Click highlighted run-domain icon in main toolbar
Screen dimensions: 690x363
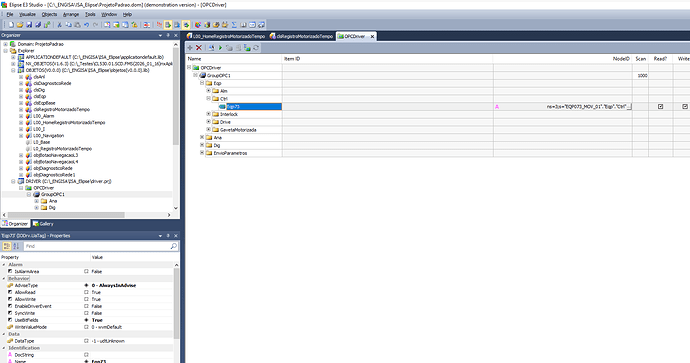(168, 25)
